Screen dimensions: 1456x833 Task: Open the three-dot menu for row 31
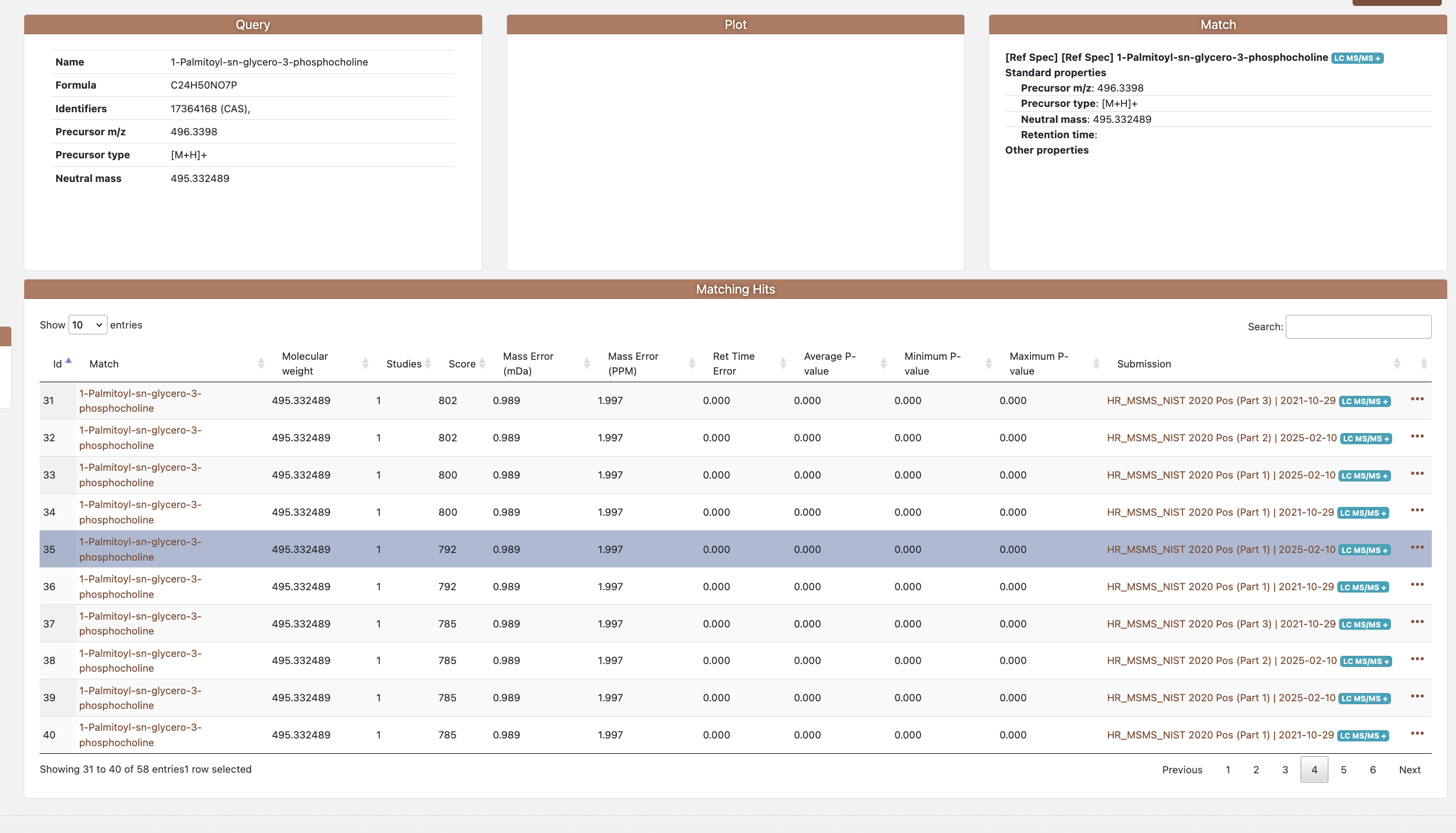pos(1417,399)
